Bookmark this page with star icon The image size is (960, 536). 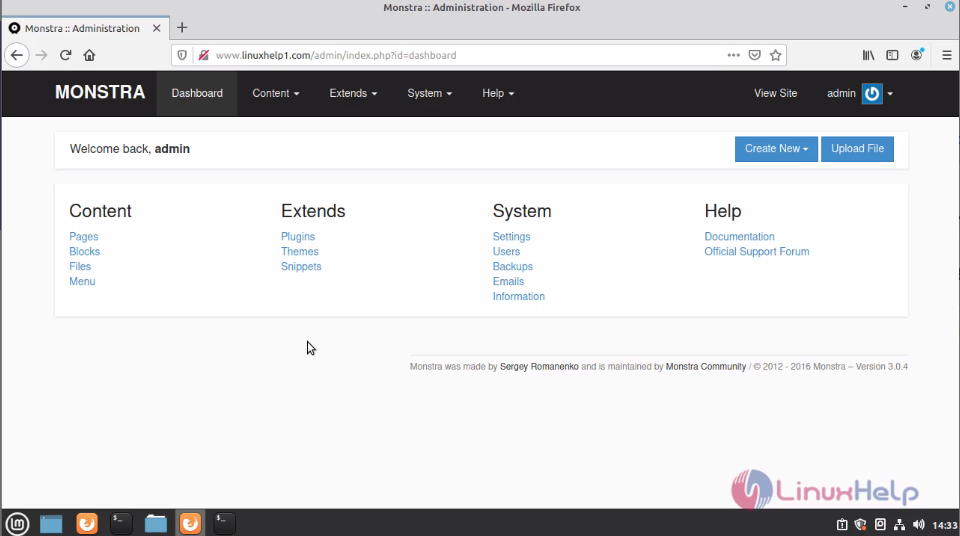click(x=776, y=55)
